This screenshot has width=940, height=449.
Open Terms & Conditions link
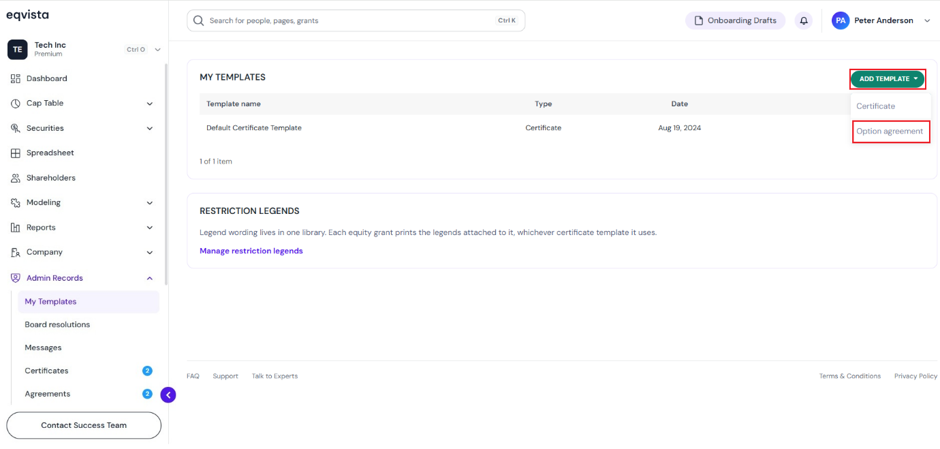pyautogui.click(x=850, y=376)
